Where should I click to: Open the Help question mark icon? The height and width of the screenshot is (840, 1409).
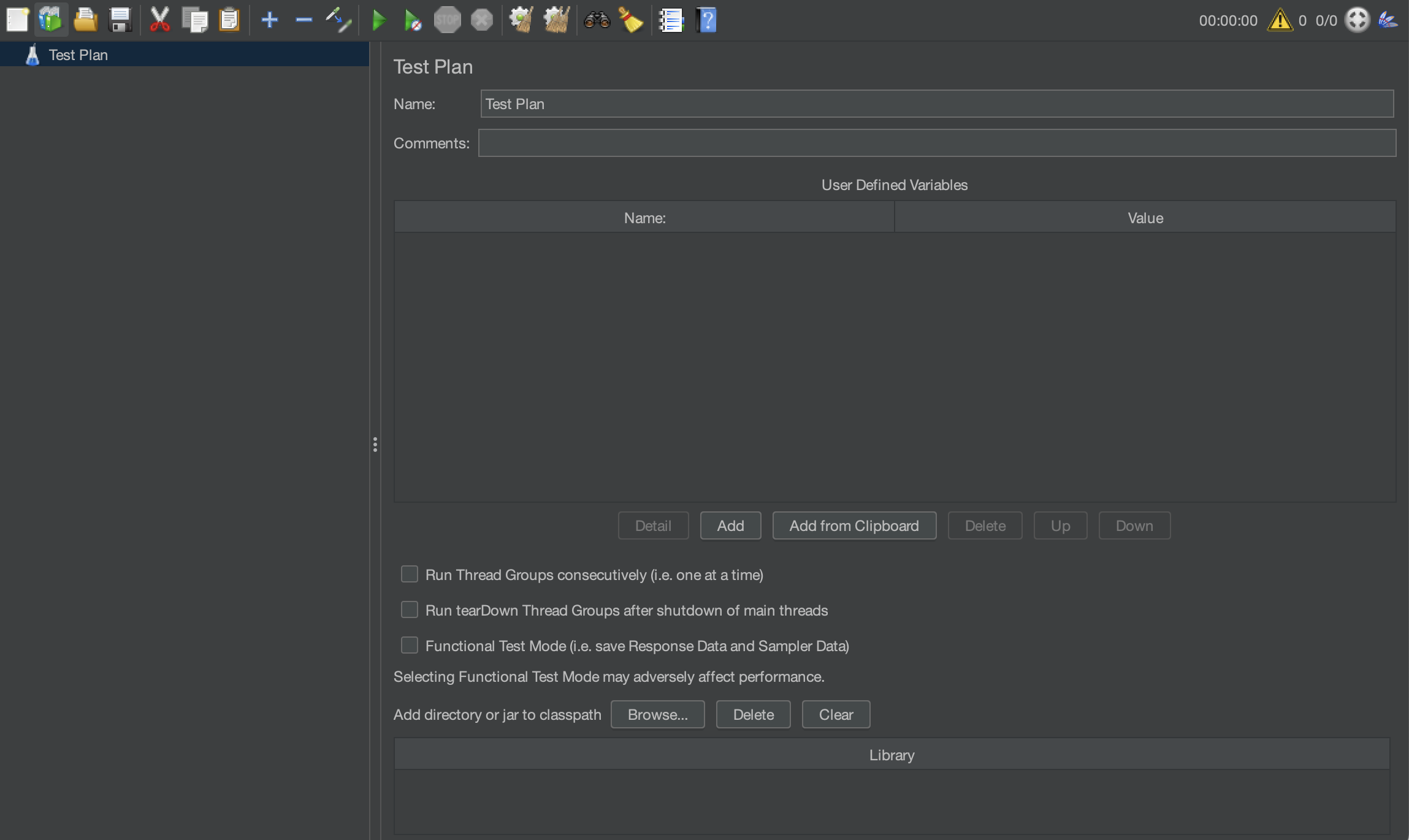(x=706, y=20)
